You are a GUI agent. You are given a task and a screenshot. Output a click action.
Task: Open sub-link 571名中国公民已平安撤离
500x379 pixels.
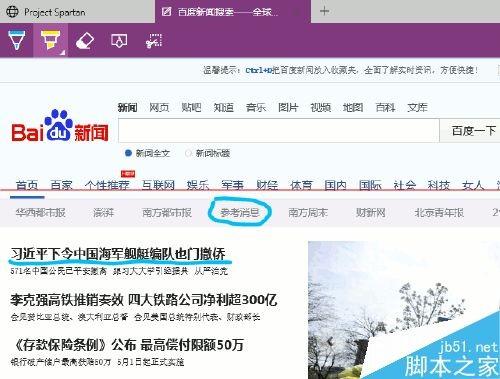(58, 271)
